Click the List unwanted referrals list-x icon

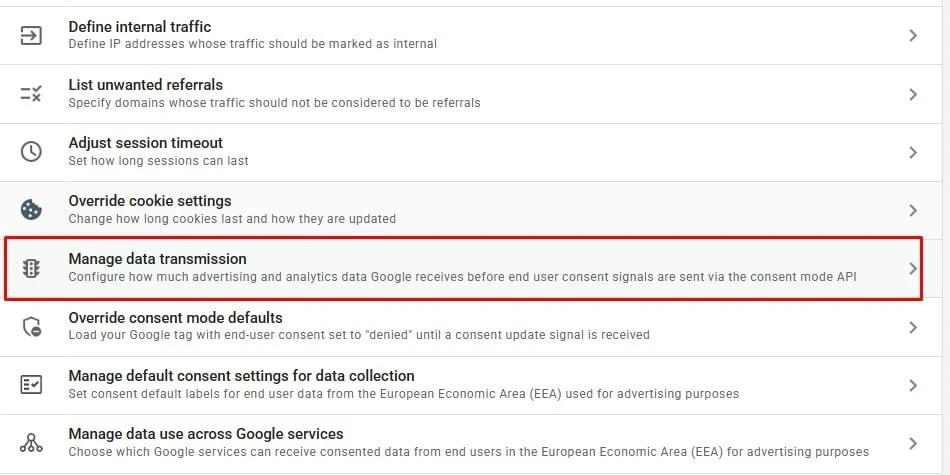pyautogui.click(x=31, y=93)
